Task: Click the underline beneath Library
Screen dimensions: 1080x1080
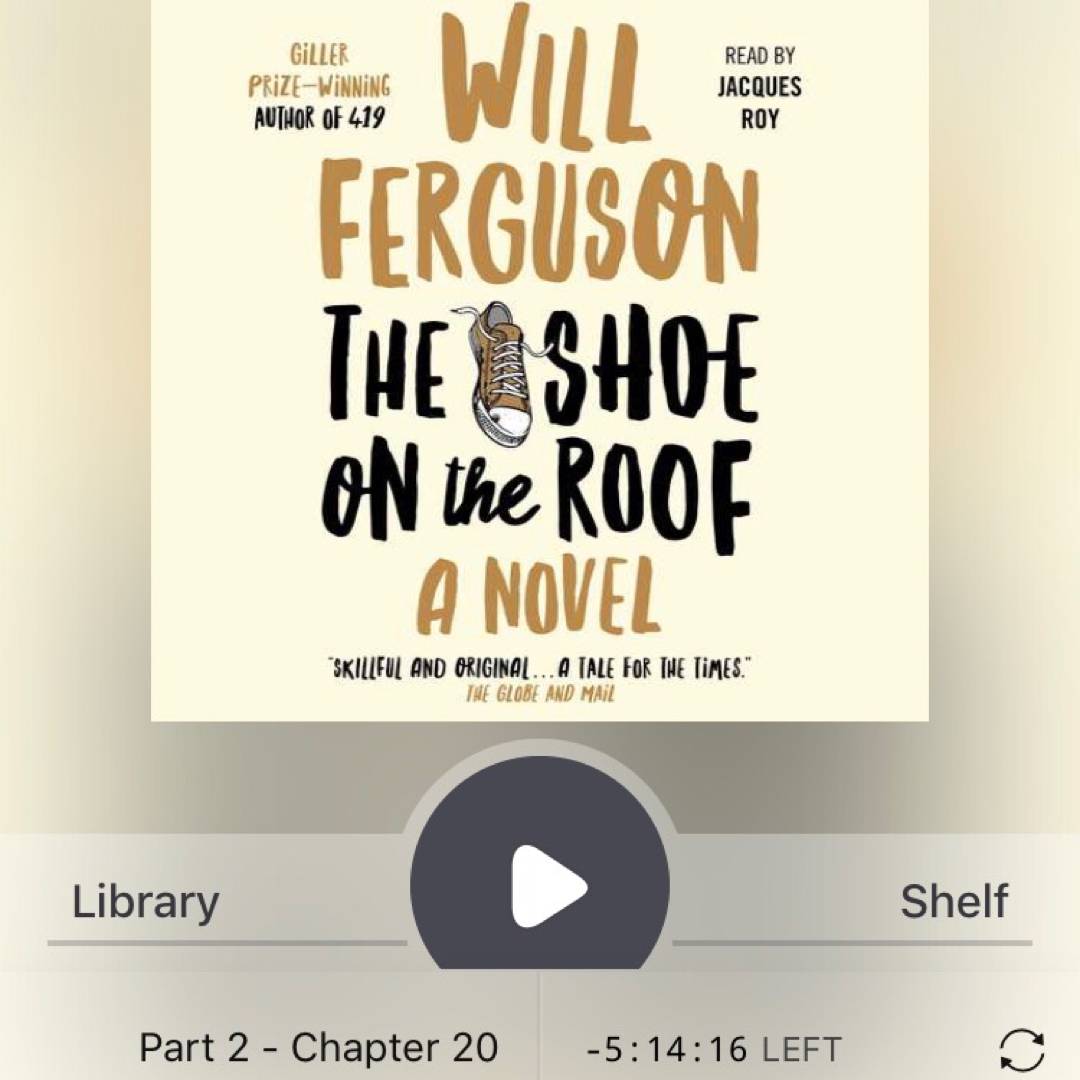Action: (227, 943)
